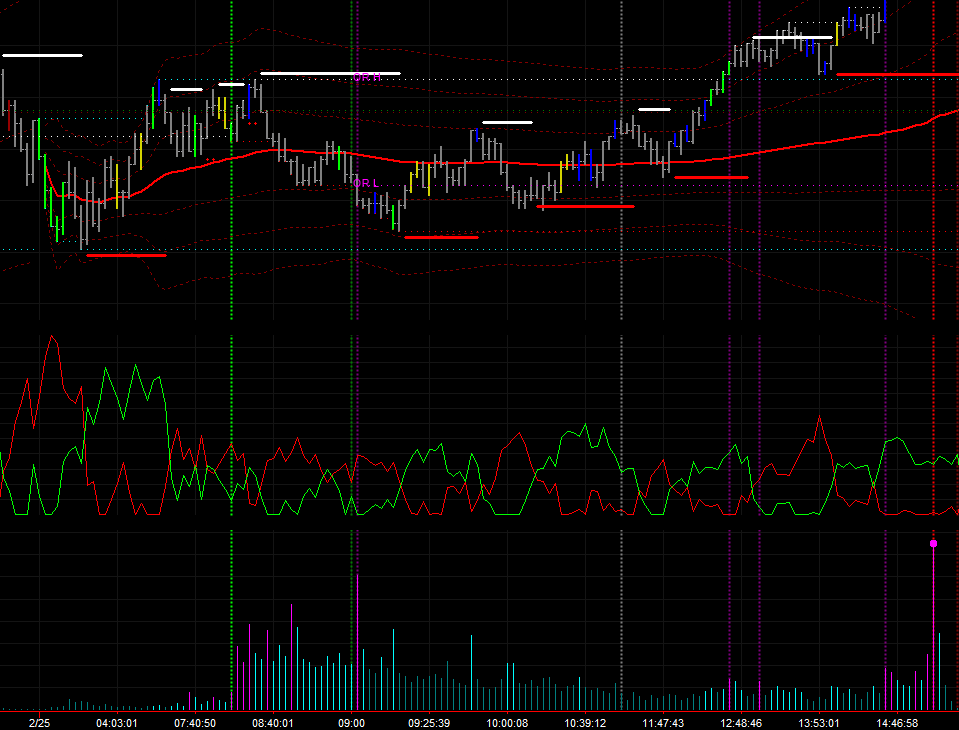Click the 11:47:43 time axis label
959x730 pixels.
(663, 722)
